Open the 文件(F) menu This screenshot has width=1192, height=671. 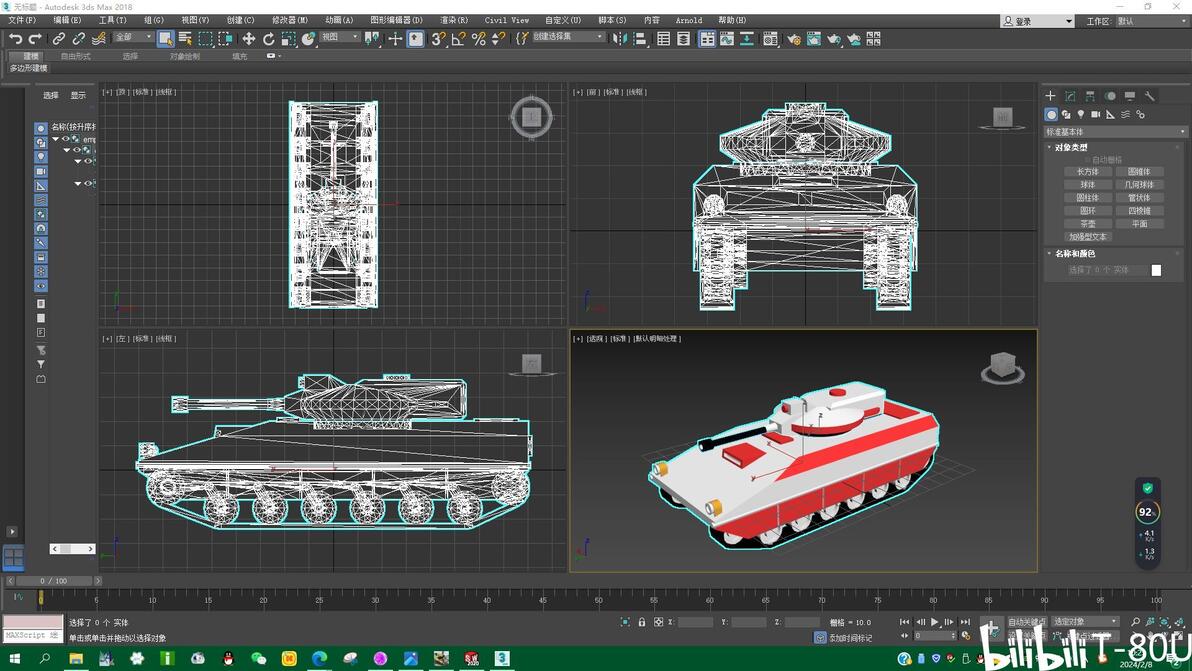[22, 21]
